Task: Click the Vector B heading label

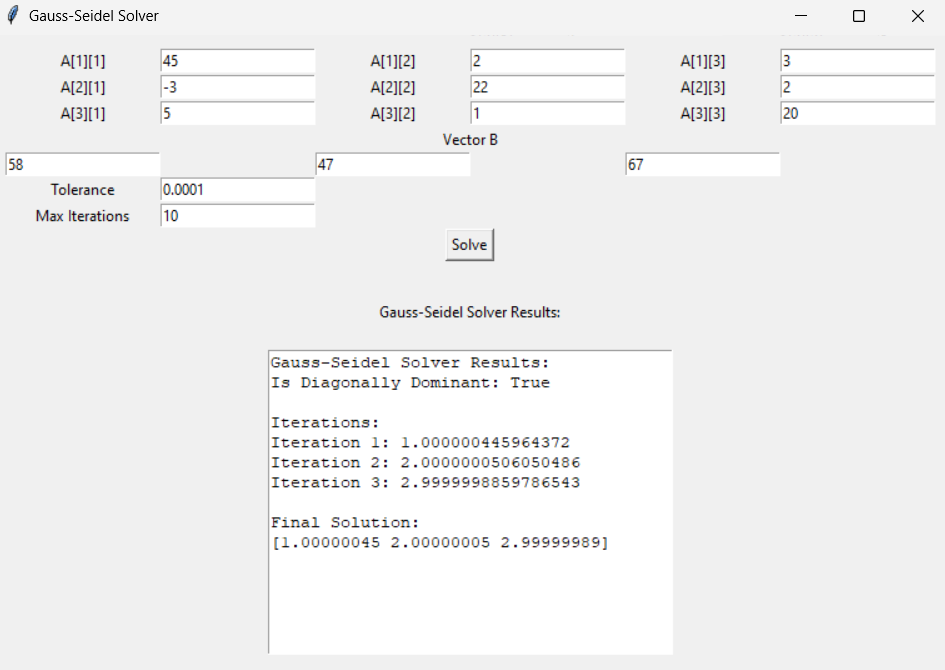Action: point(470,140)
